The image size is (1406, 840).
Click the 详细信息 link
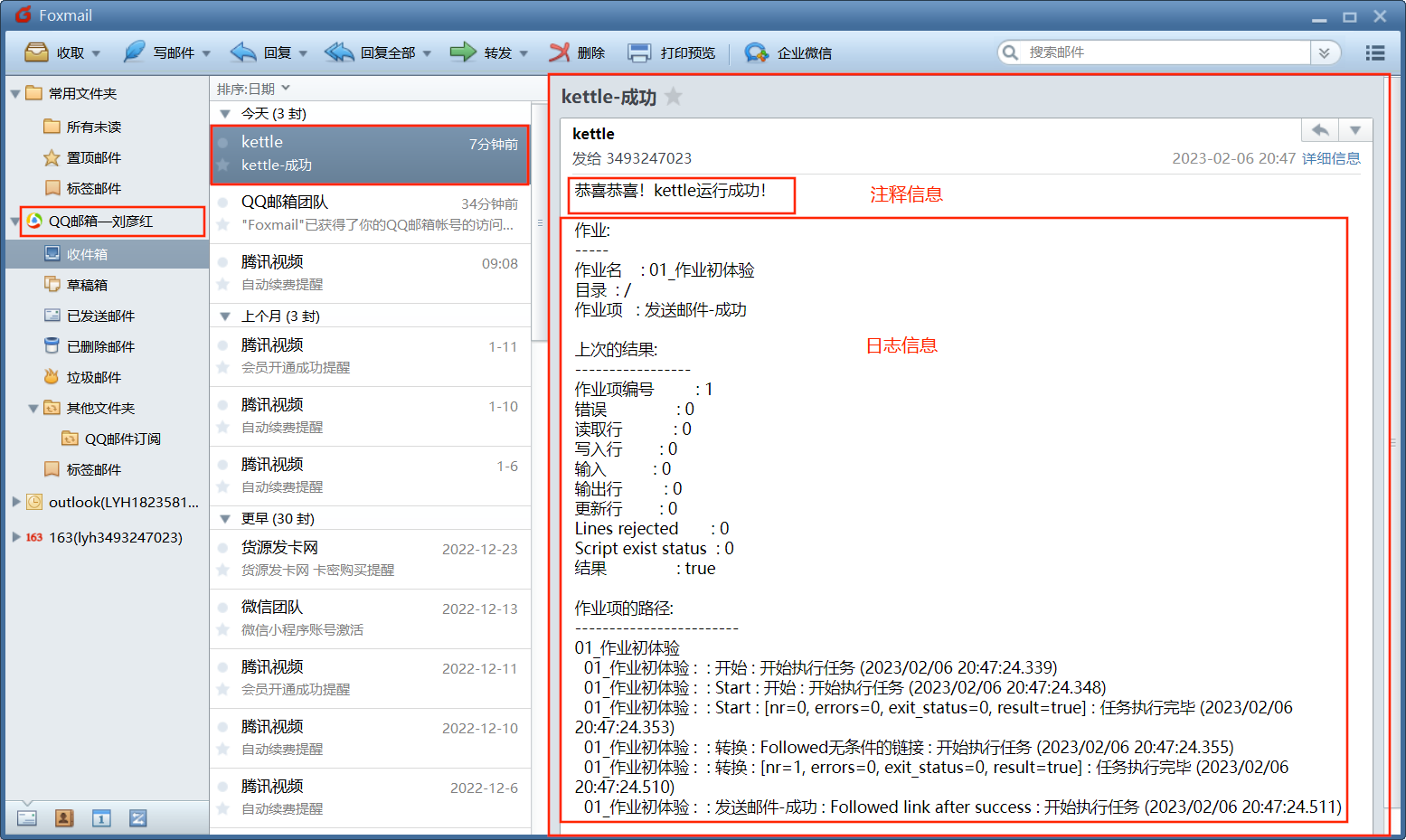[1331, 158]
